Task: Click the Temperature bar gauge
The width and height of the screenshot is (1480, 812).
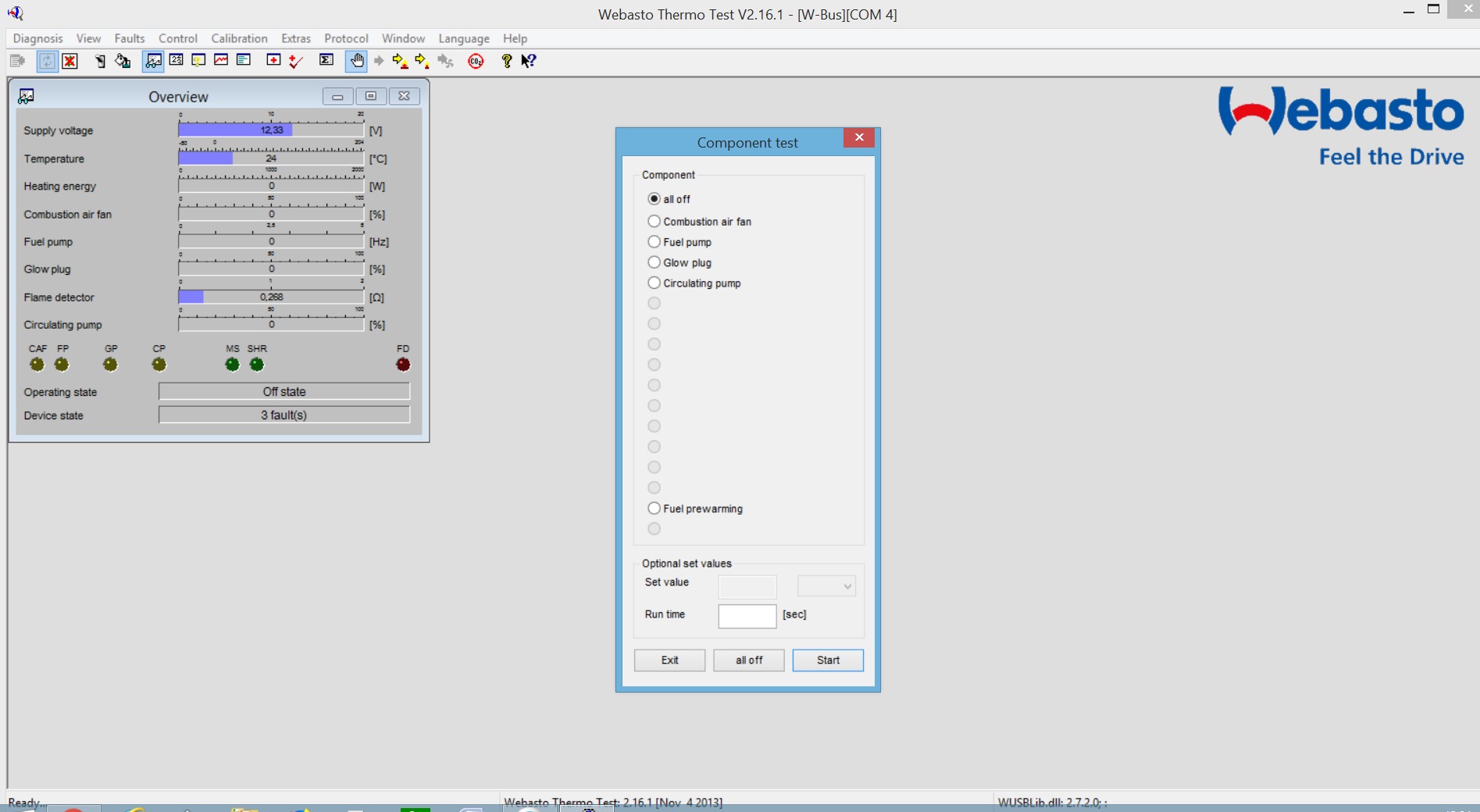Action: [x=271, y=158]
